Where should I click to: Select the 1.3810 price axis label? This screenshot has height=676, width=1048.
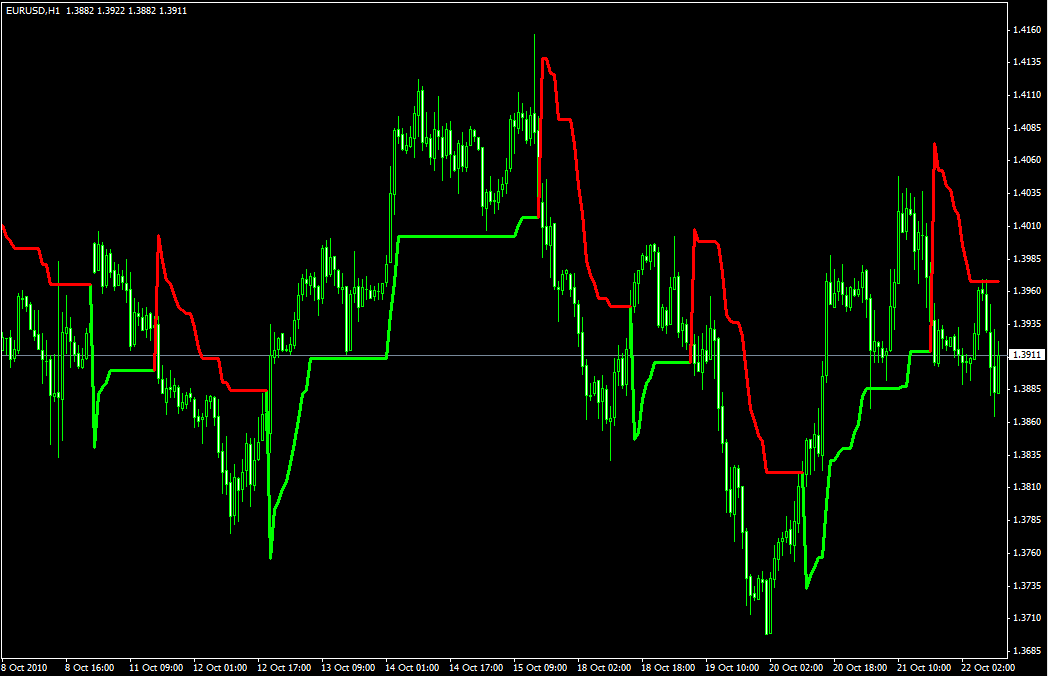click(x=1027, y=487)
